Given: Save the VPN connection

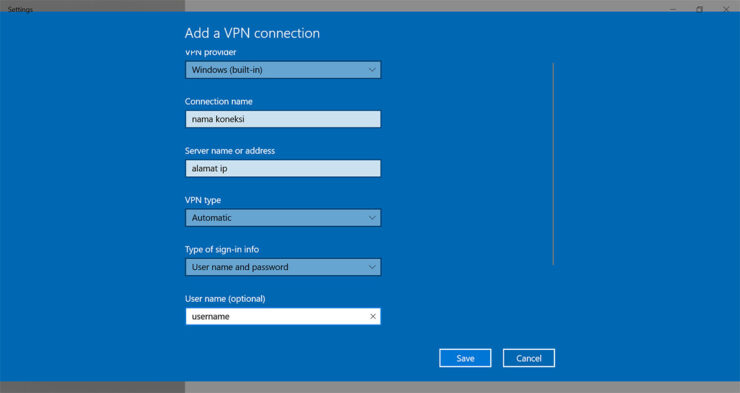Looking at the screenshot, I should 465,358.
